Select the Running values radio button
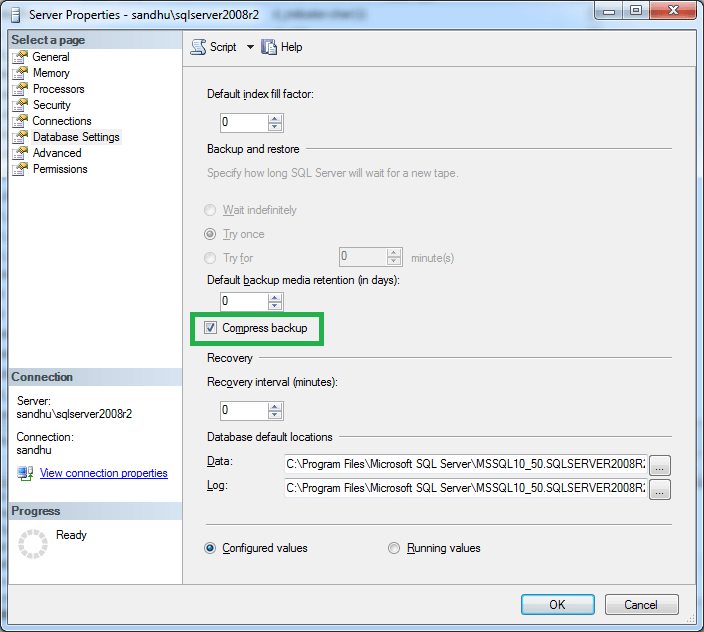Image resolution: width=704 pixels, height=632 pixels. tap(394, 548)
